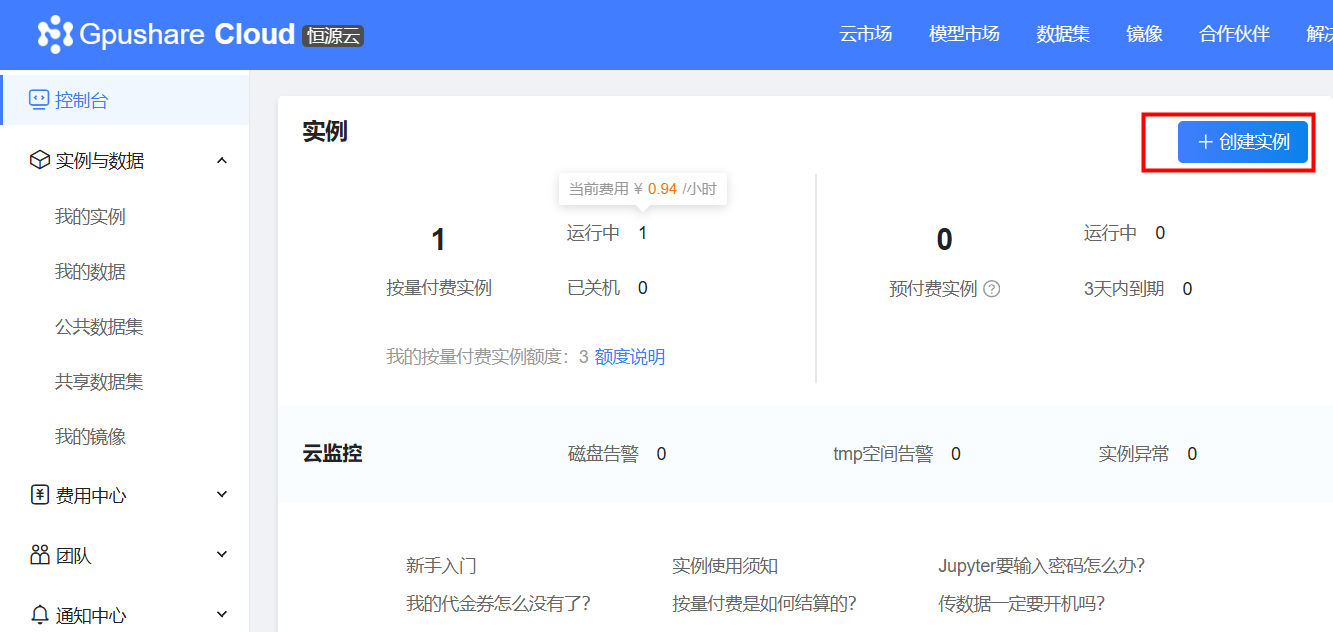Open the 按量付费是如何结算的 link
Viewport: 1333px width, 632px height.
(765, 604)
